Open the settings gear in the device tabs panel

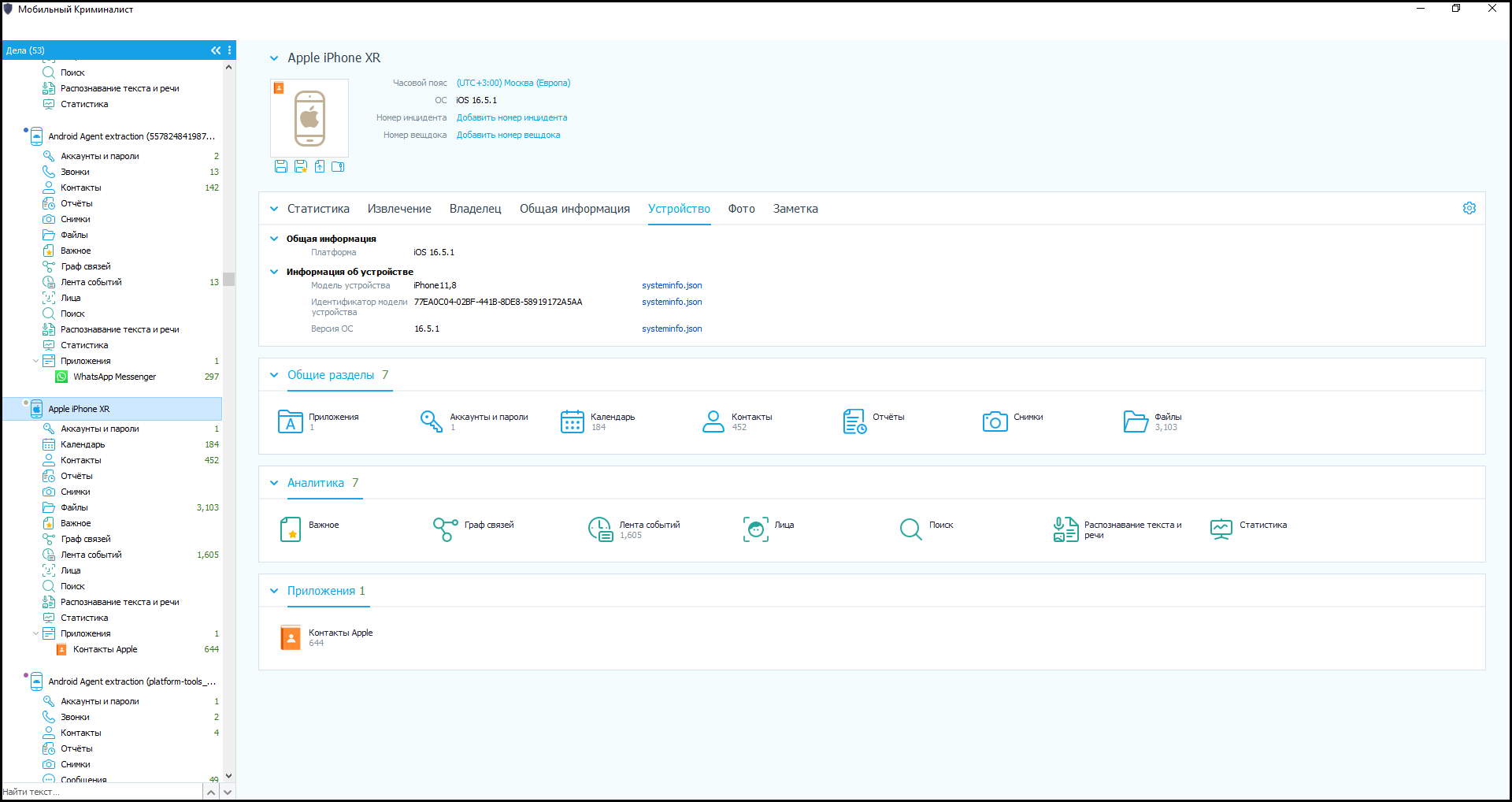(1469, 208)
